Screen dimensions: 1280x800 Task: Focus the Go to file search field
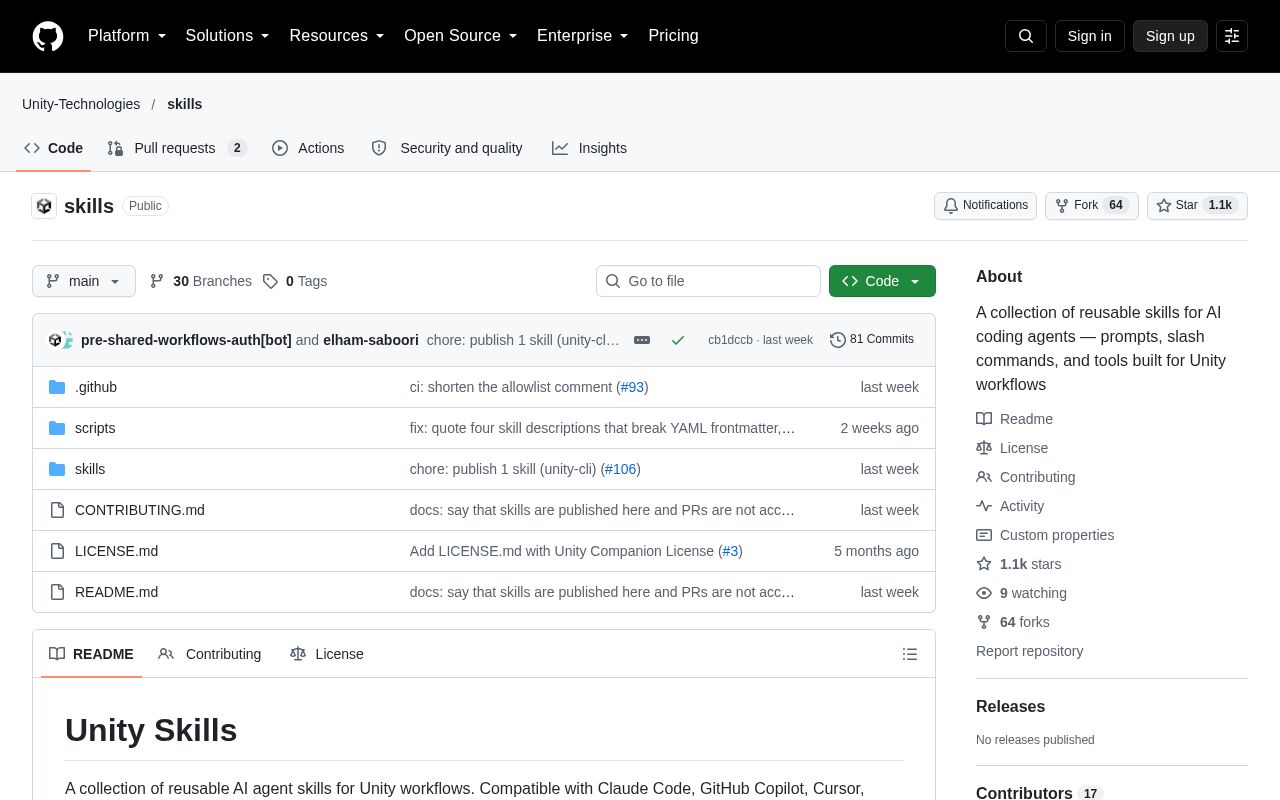(x=708, y=281)
